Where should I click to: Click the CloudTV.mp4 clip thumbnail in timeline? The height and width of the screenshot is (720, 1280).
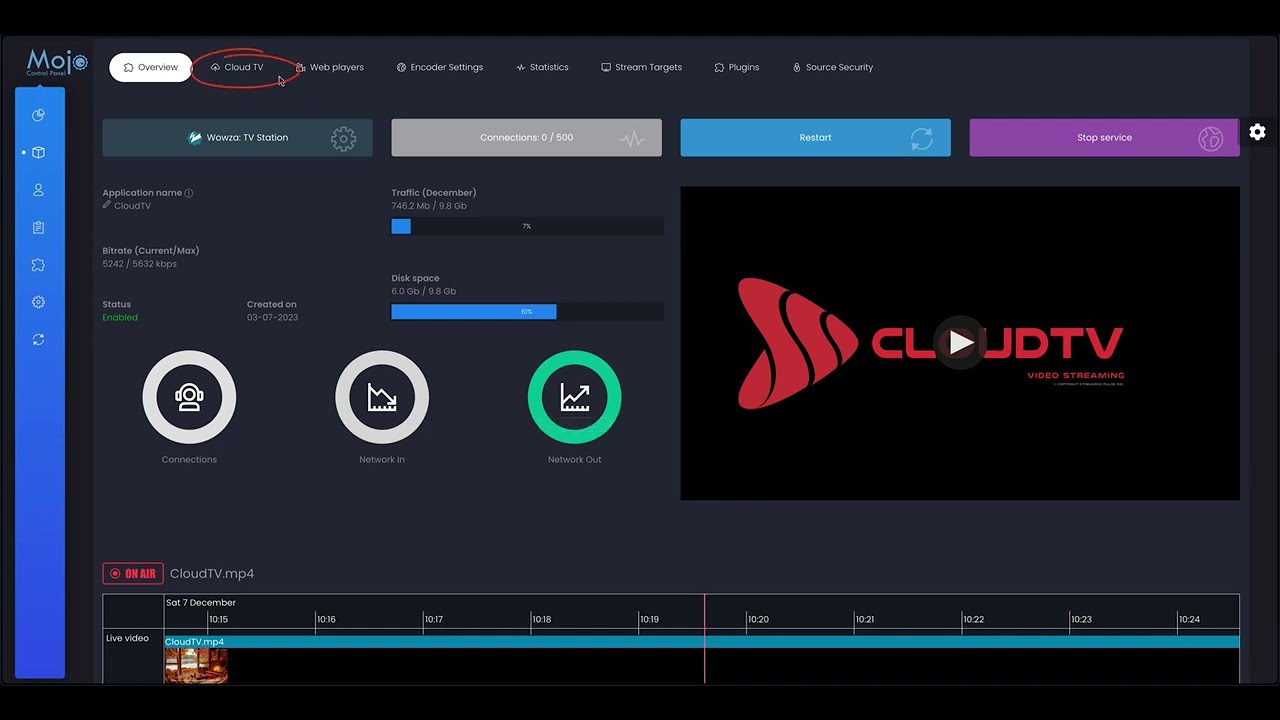coord(196,665)
